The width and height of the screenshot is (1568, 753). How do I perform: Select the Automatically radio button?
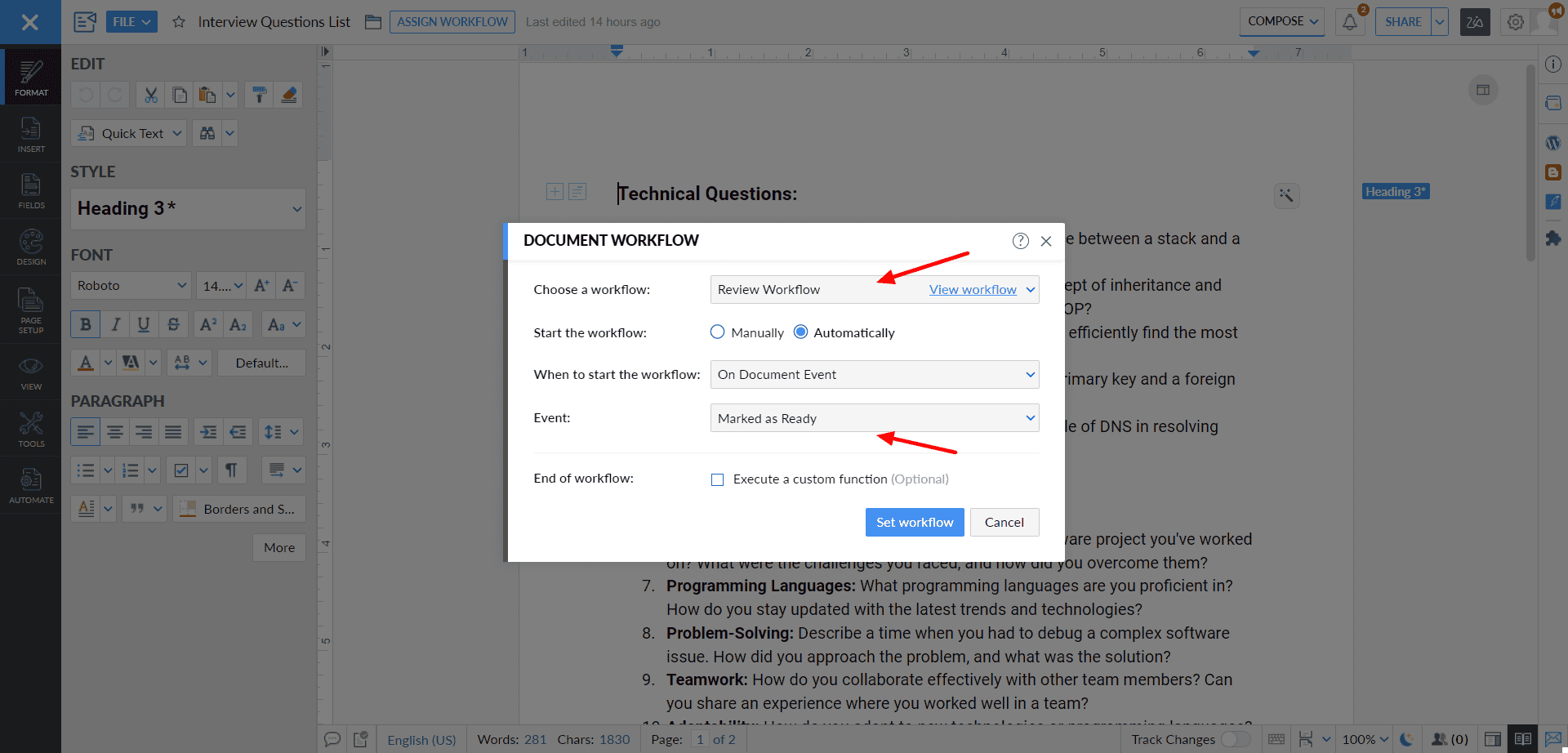800,332
